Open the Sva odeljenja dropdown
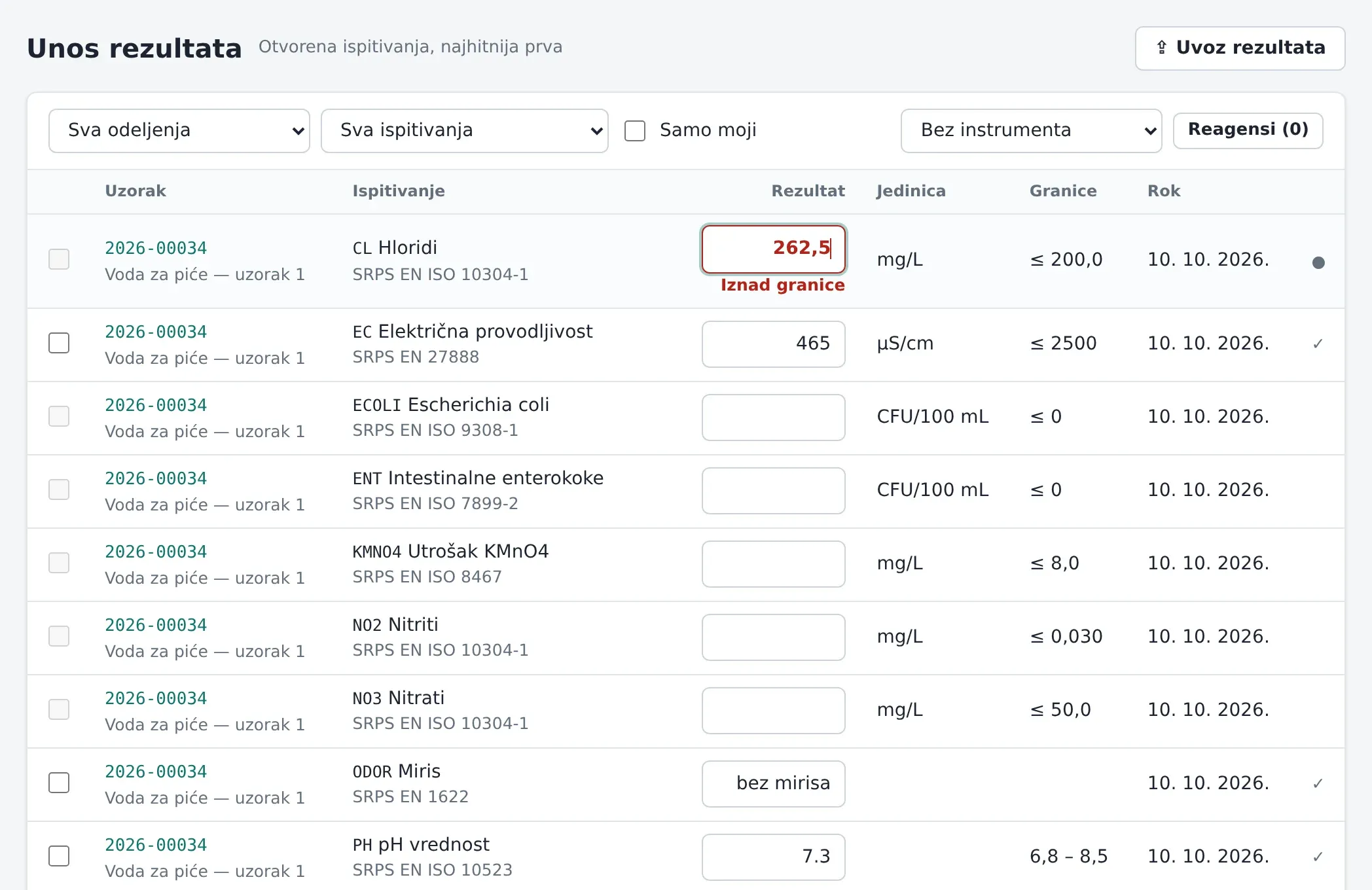Screen dimensions: 1372x890 coord(179,131)
